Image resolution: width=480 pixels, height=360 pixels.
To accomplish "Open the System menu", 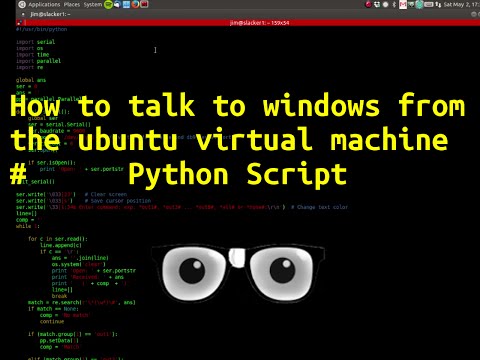I will tap(93, 4).
